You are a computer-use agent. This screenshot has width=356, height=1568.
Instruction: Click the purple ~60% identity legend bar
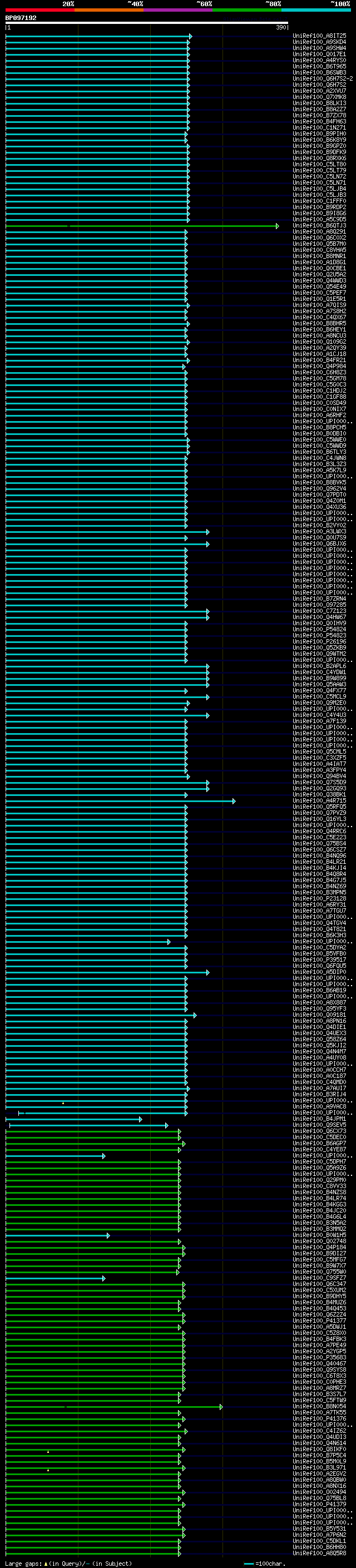tap(179, 10)
